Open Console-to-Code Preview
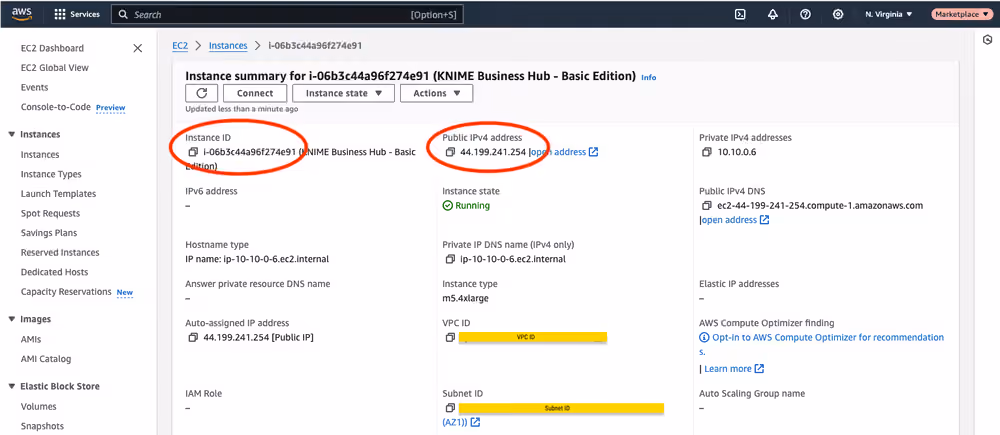Screen dimensions: 1000x435 tap(73, 107)
